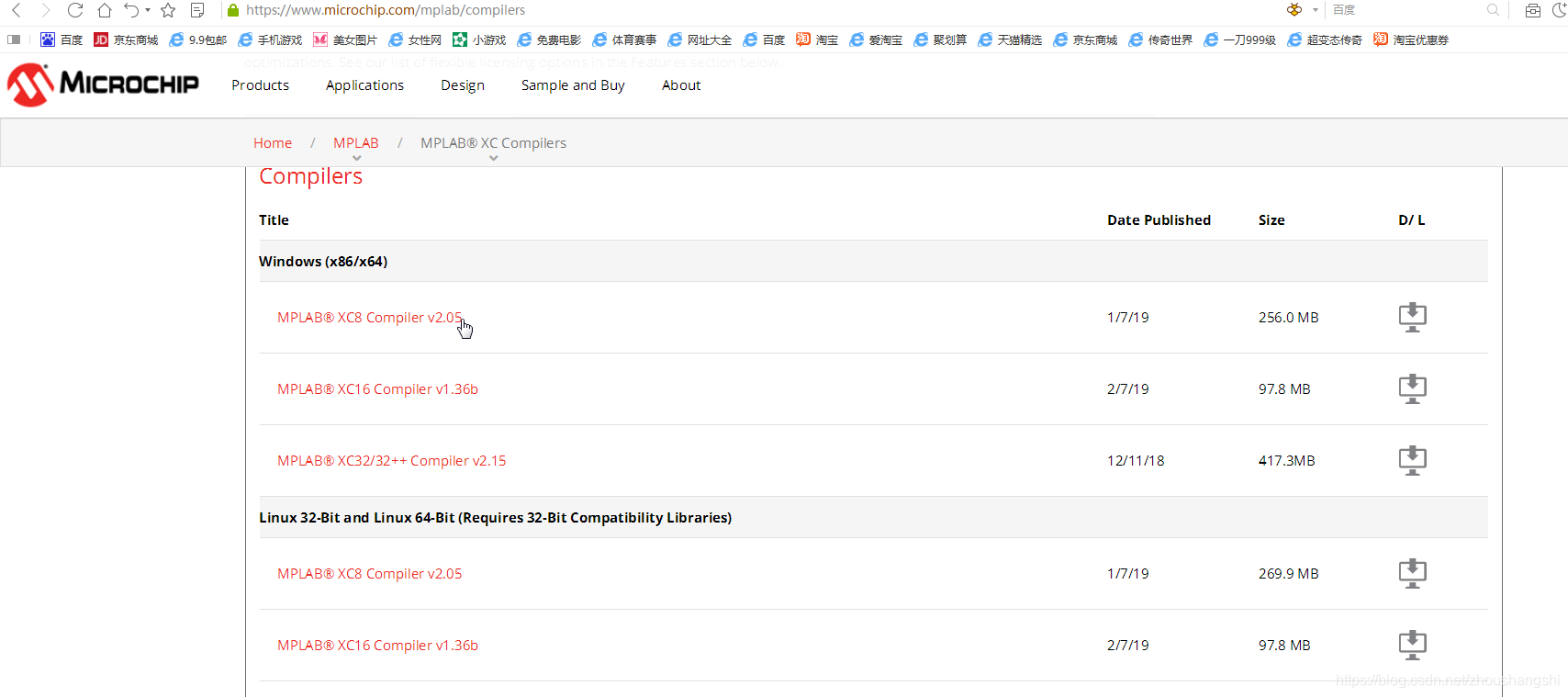Open the reader mode page icon
This screenshot has width=1568, height=697.
(x=197, y=10)
